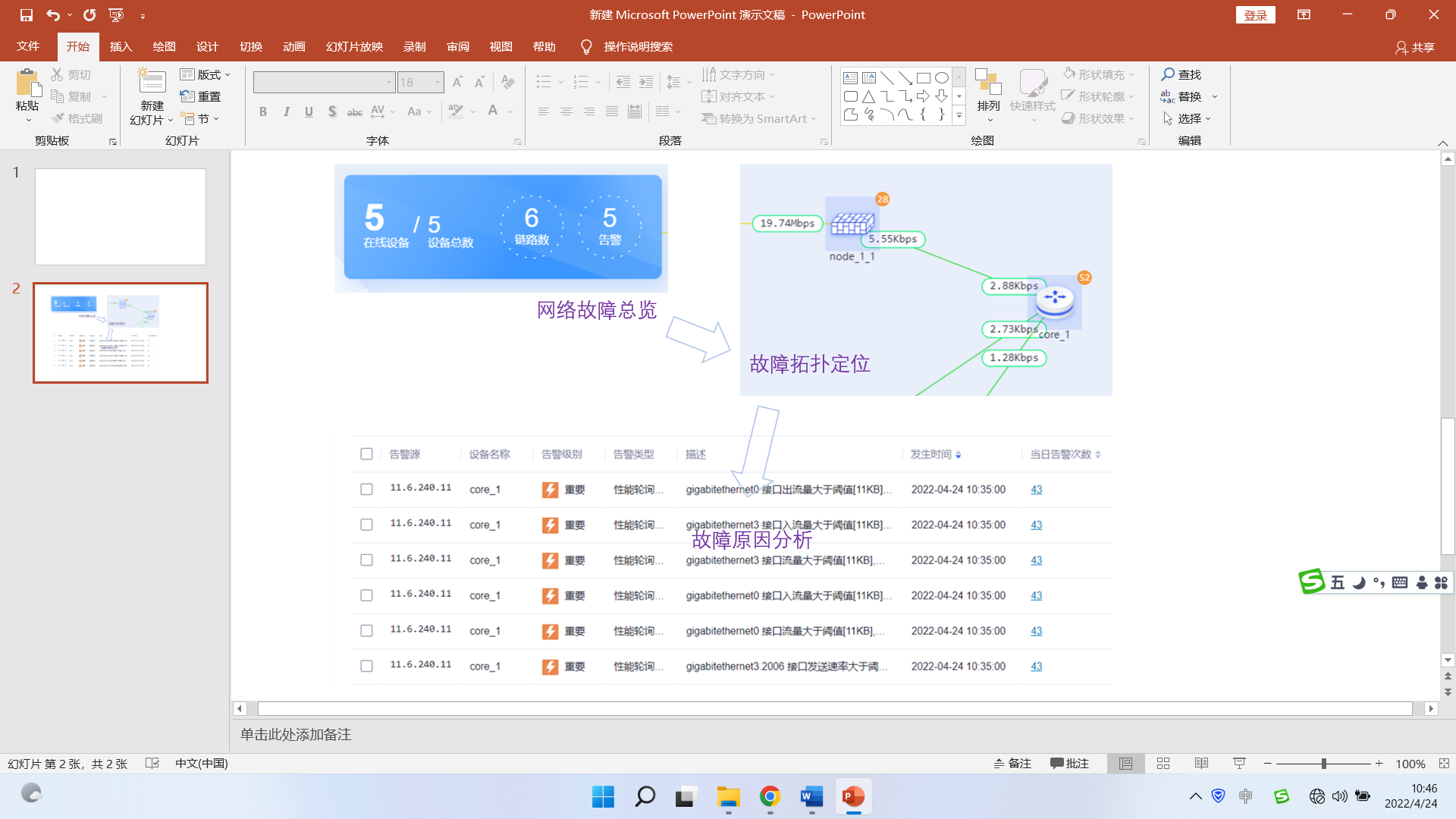Toggle Underline formatting button
1456x819 pixels.
[309, 111]
